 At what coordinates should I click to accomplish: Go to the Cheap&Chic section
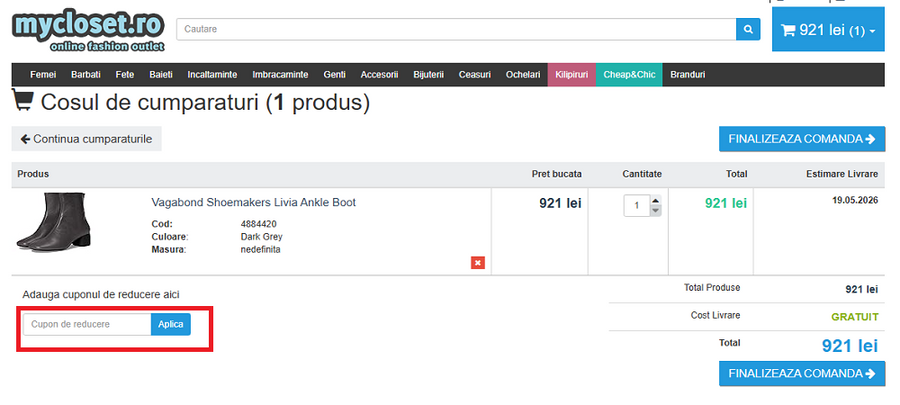pos(629,75)
